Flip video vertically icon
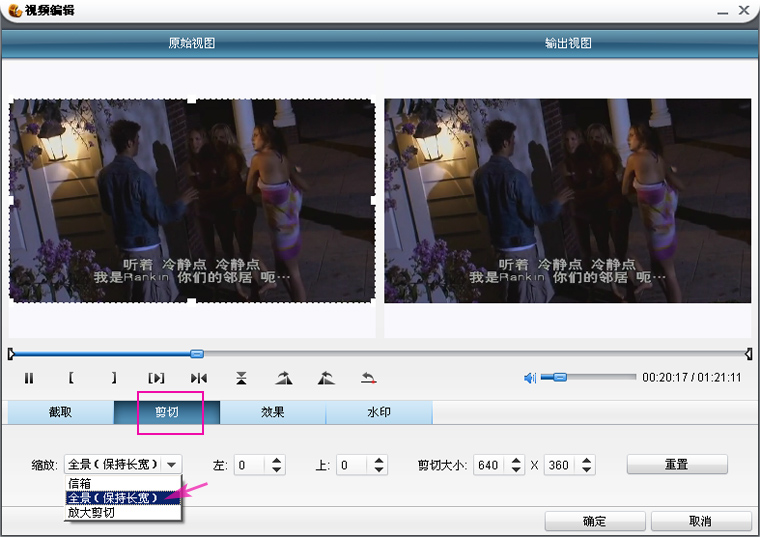Viewport: 760px width, 537px height. pos(241,378)
